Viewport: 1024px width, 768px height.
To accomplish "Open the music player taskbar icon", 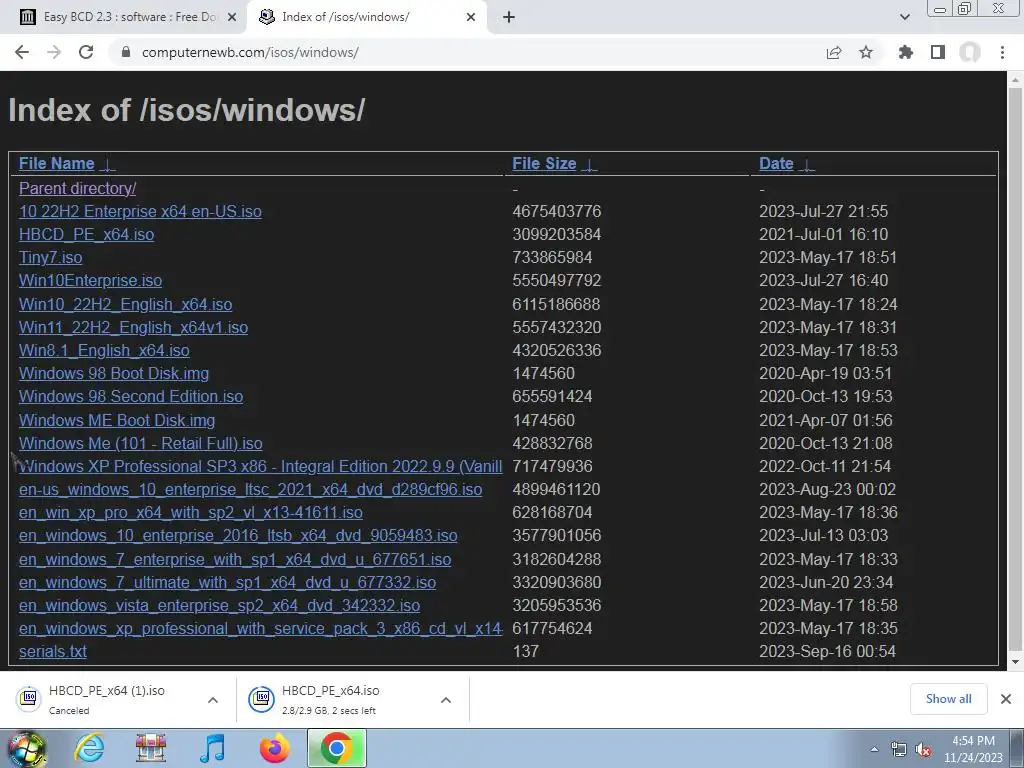I will pos(212,748).
